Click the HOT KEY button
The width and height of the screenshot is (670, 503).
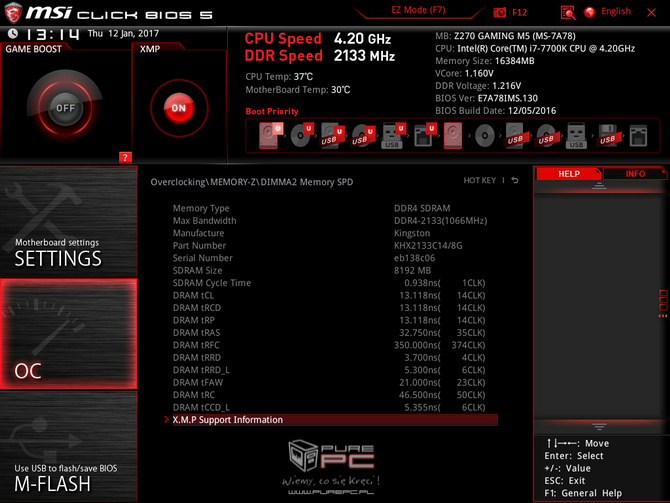[480, 180]
